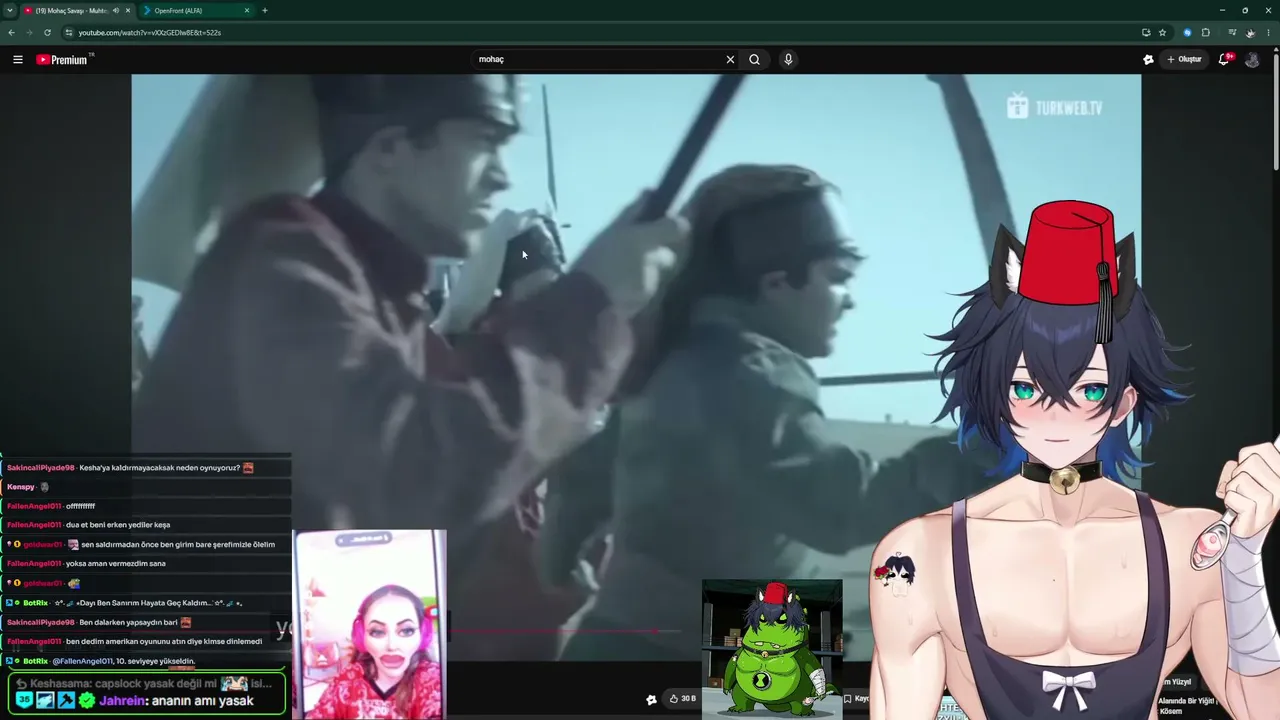Open the Oluştur create button
The width and height of the screenshot is (1280, 720).
(1184, 60)
